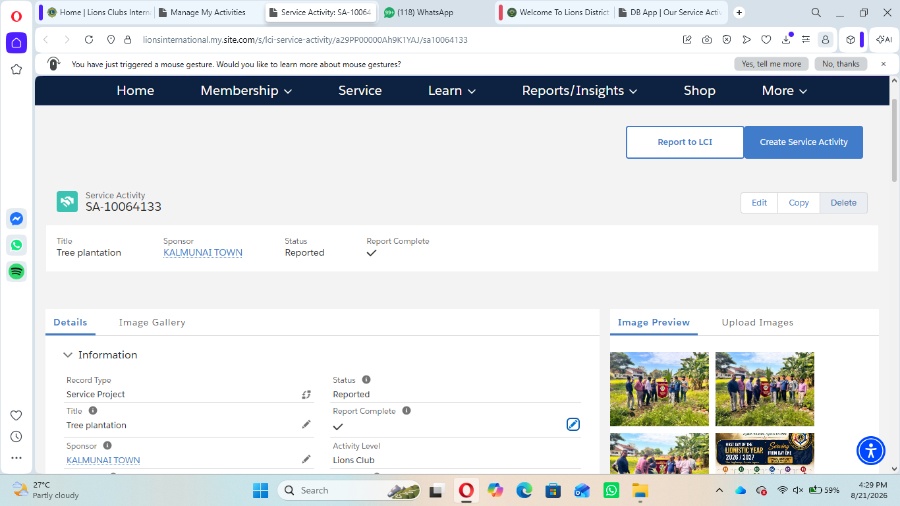Switch to the Image Gallery tab
The width and height of the screenshot is (900, 506).
pos(152,322)
